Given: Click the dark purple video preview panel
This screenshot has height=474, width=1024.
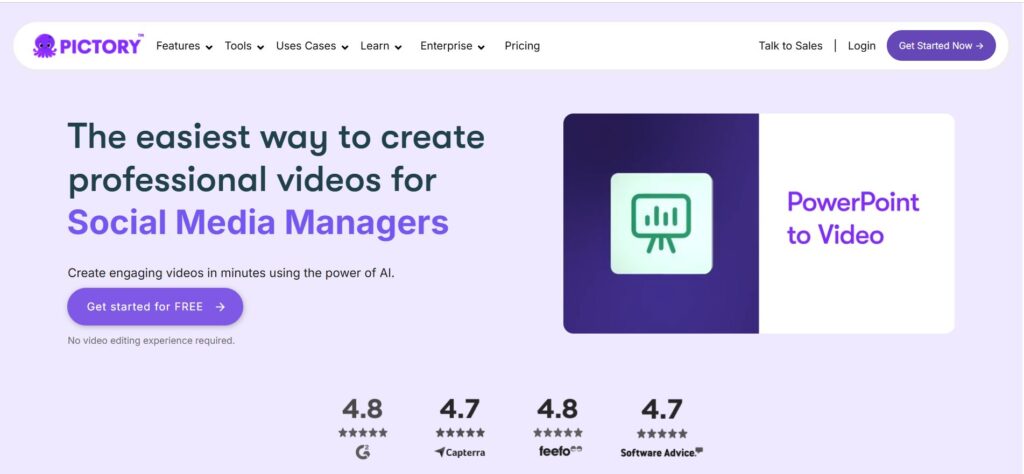Looking at the screenshot, I should (x=661, y=223).
